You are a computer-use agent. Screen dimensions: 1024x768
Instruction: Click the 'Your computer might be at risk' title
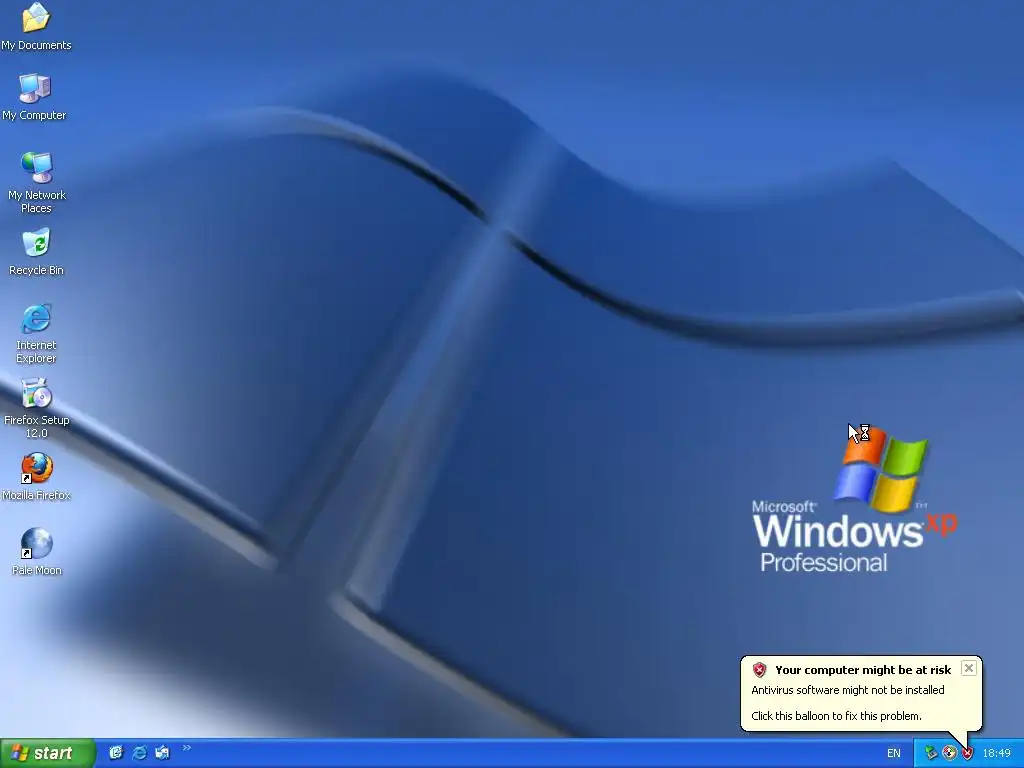pos(863,669)
